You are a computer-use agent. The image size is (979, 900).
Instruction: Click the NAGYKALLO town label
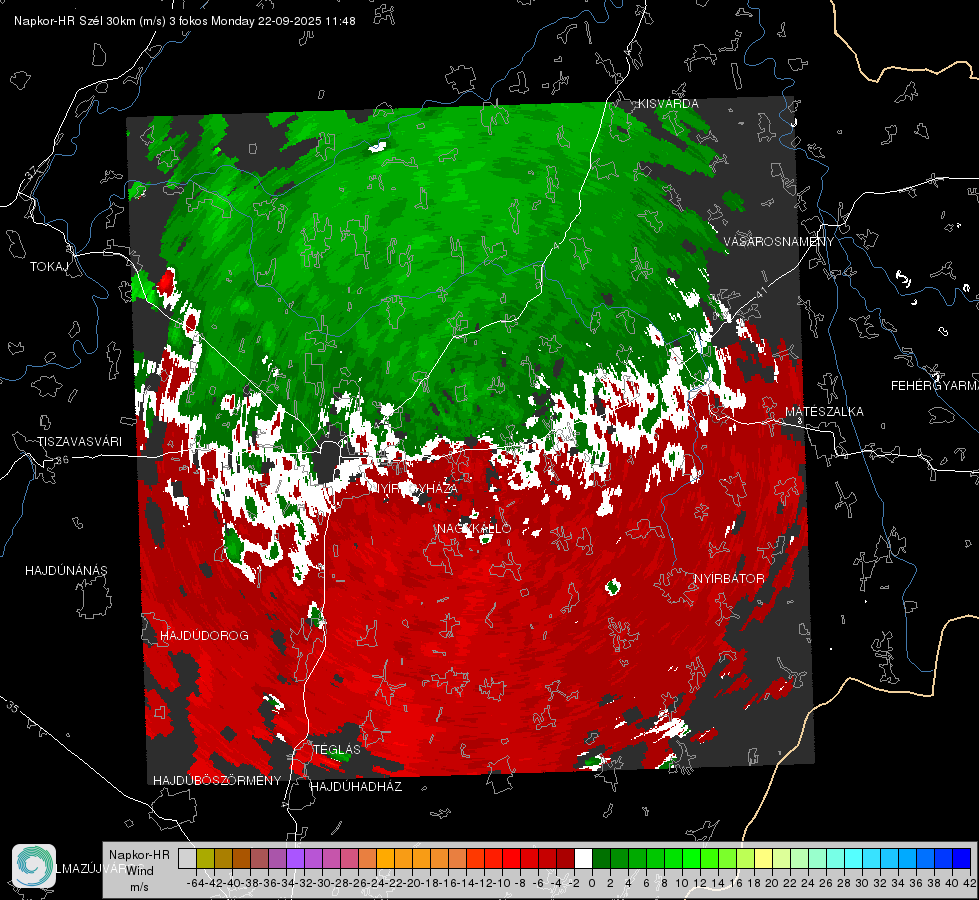[474, 528]
